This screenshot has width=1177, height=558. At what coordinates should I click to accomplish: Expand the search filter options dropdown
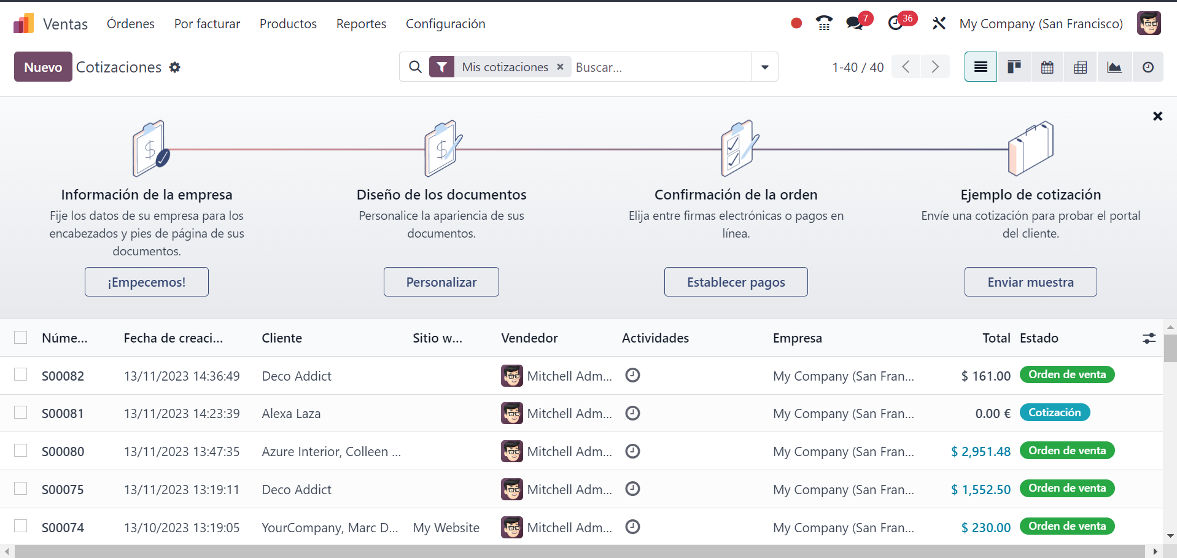(x=765, y=67)
